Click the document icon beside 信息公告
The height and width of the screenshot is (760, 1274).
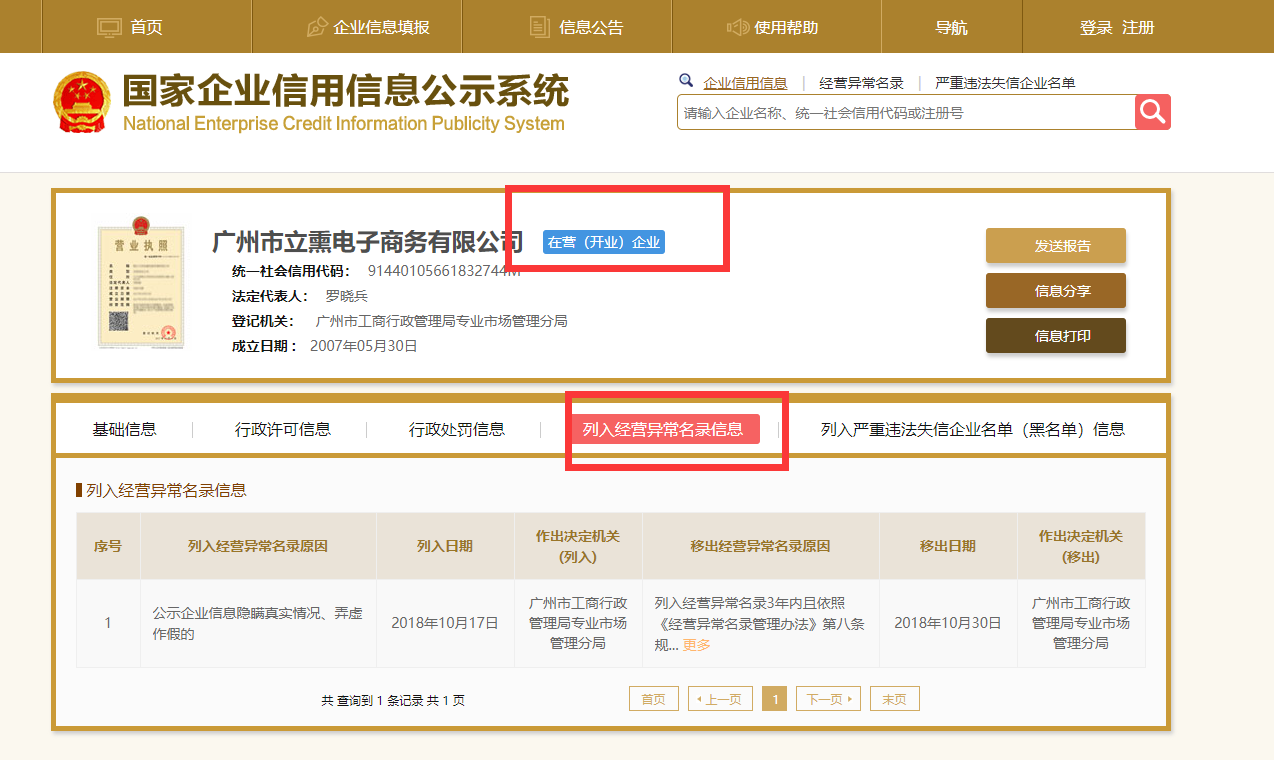click(x=539, y=26)
